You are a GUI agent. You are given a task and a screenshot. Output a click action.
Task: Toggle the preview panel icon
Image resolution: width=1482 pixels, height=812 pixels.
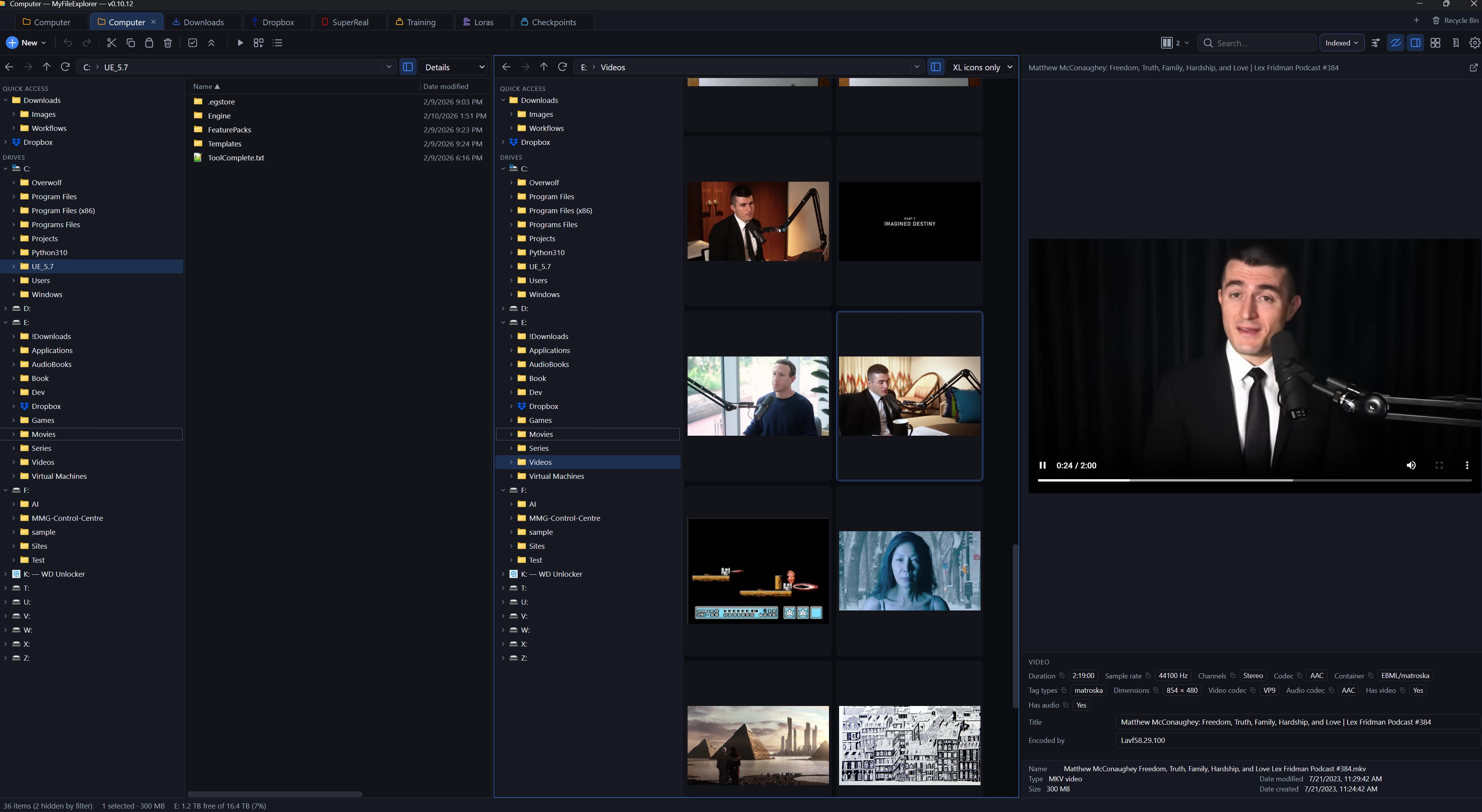tap(1416, 43)
